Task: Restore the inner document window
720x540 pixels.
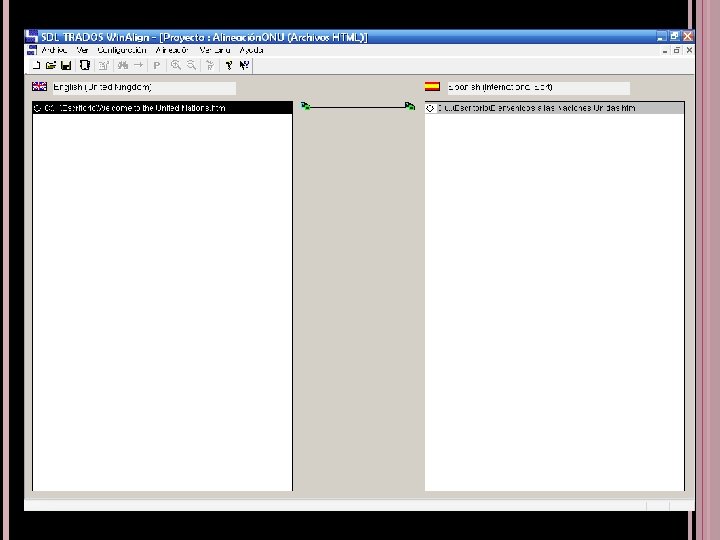Action: [677, 51]
